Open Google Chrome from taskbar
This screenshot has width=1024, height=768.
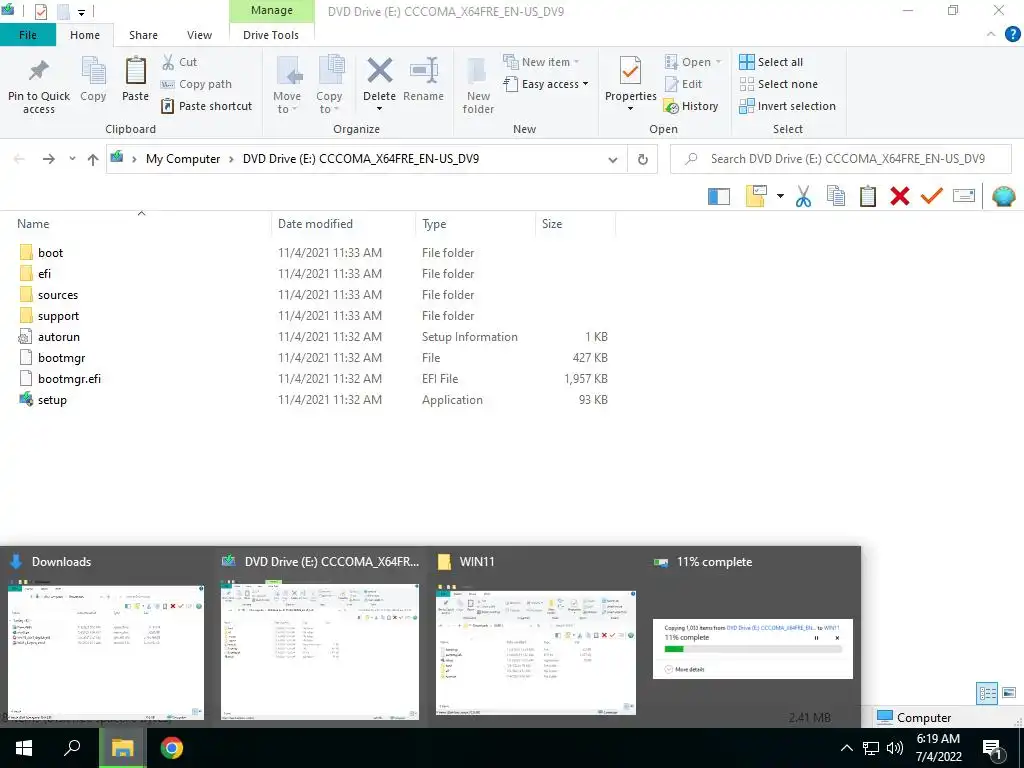[x=171, y=748]
